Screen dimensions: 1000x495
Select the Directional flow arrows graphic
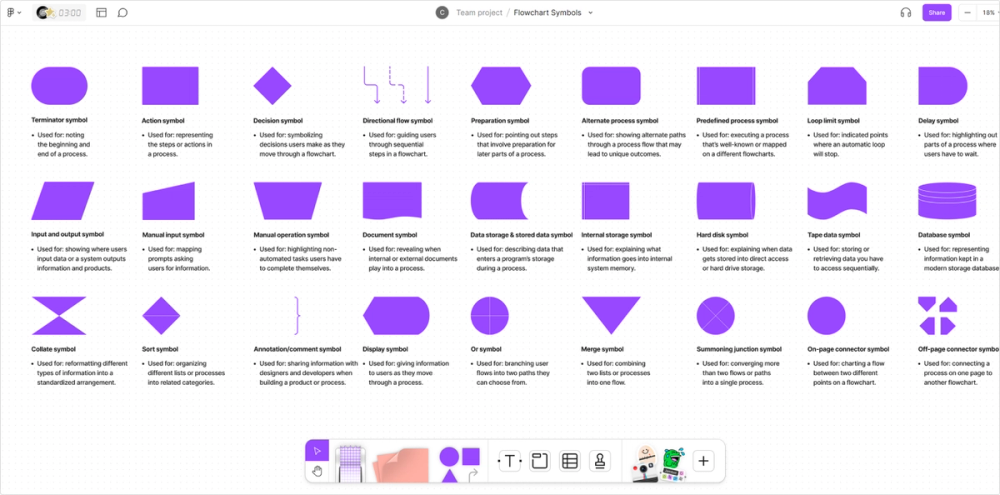pyautogui.click(x=397, y=84)
